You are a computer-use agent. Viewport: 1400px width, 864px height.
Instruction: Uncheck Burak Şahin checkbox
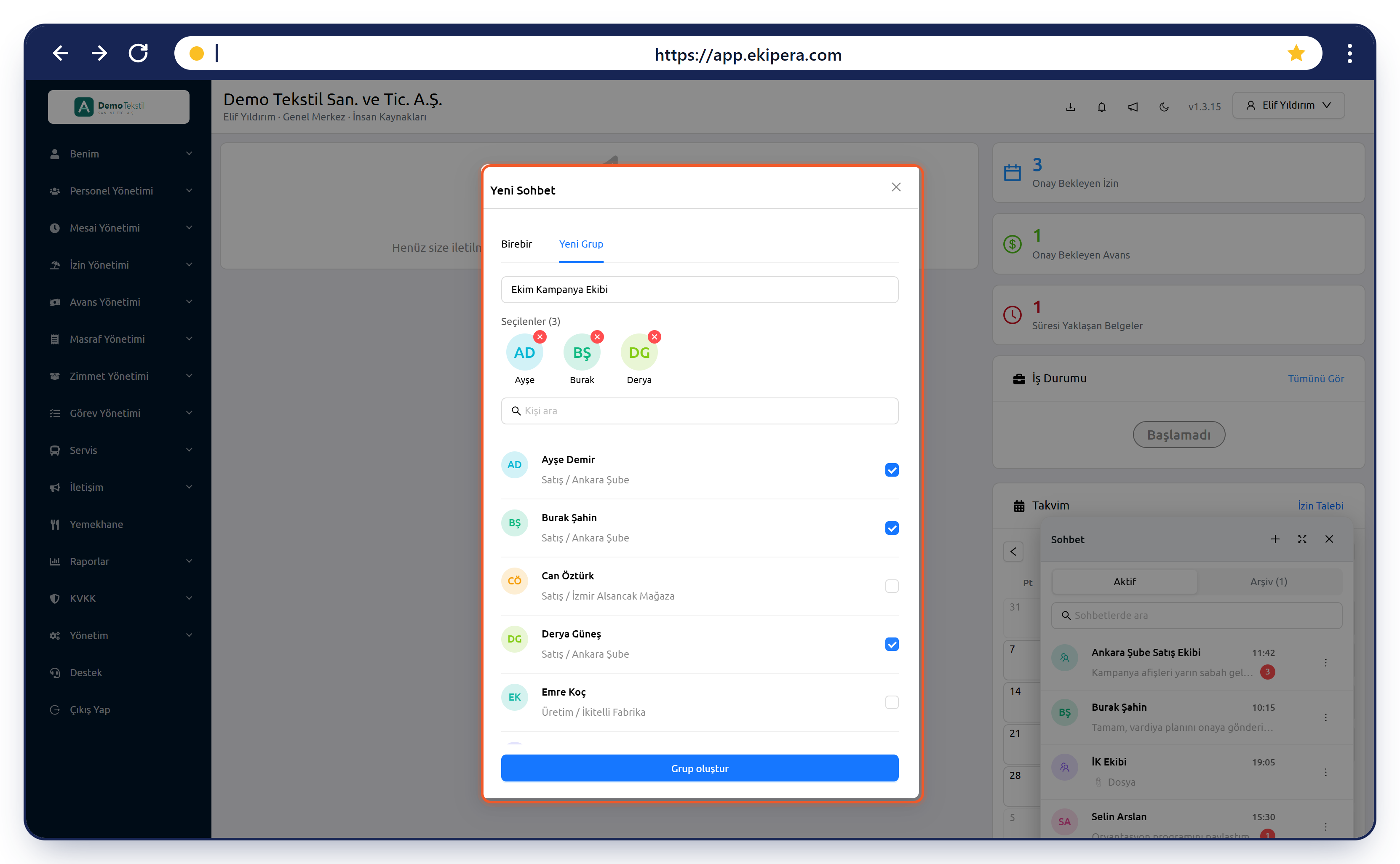[x=892, y=528]
